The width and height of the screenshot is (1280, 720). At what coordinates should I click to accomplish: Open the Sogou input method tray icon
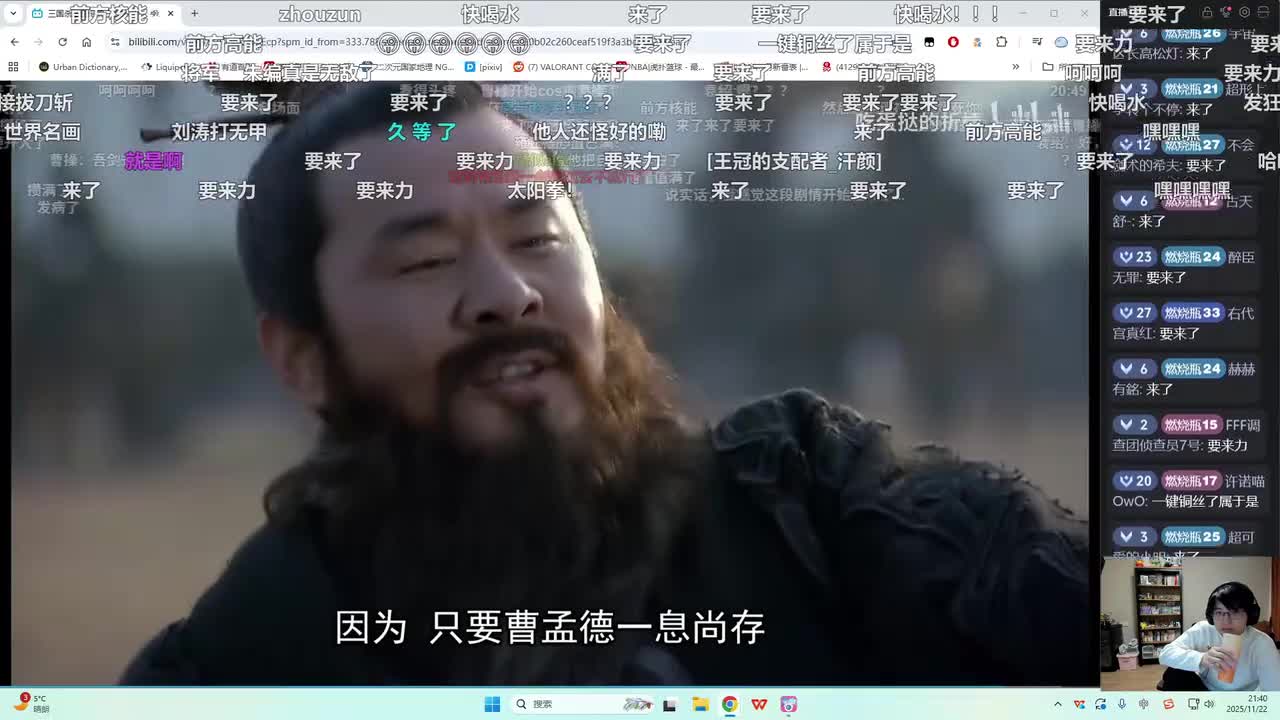[1168, 704]
